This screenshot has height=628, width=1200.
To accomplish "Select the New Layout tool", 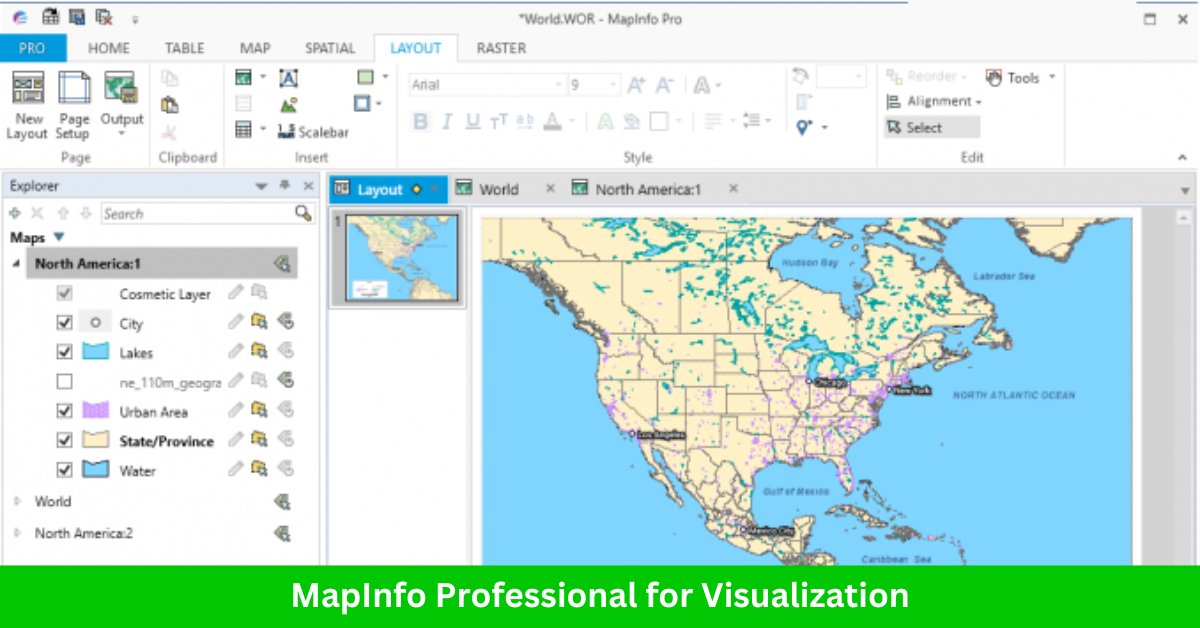I will pos(27,105).
